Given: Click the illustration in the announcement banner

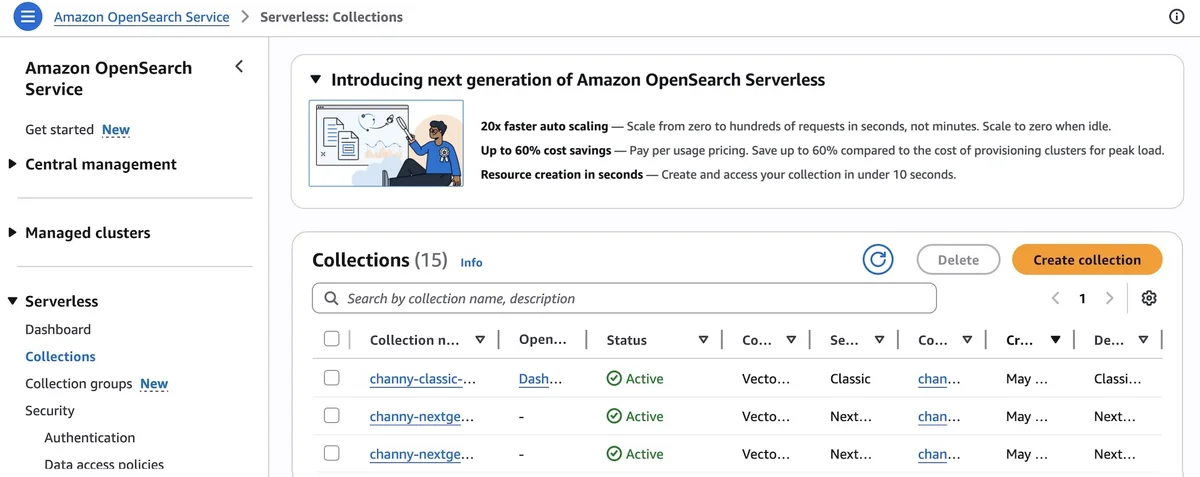Looking at the screenshot, I should pos(386,143).
